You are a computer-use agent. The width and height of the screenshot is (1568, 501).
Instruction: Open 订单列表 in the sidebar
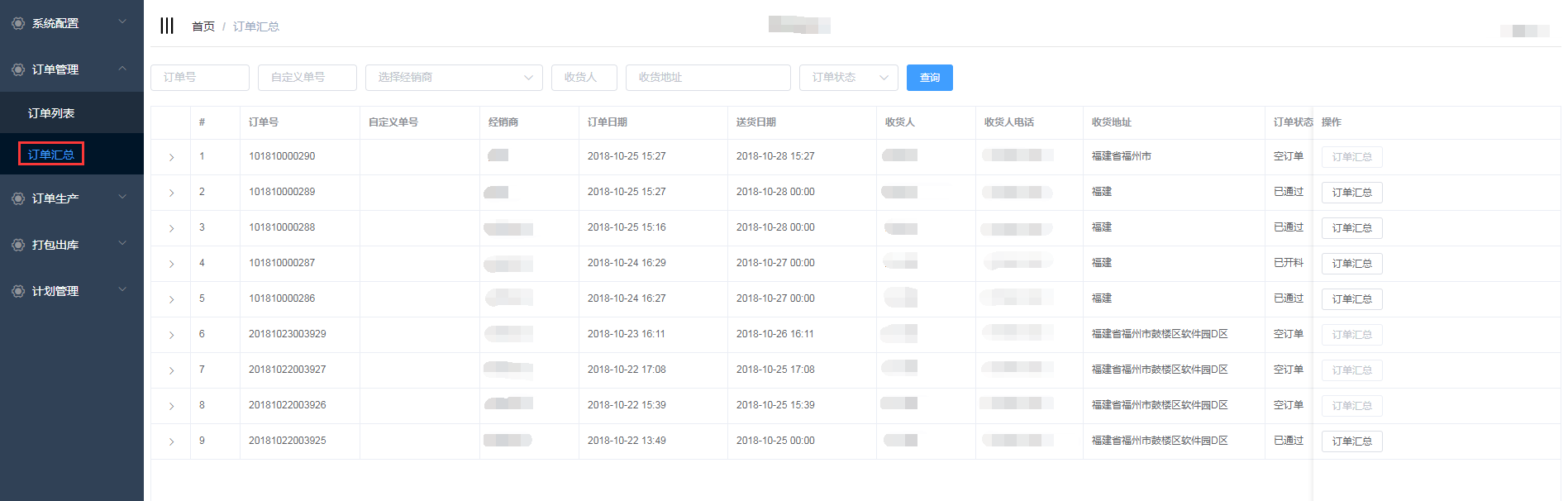pos(51,113)
